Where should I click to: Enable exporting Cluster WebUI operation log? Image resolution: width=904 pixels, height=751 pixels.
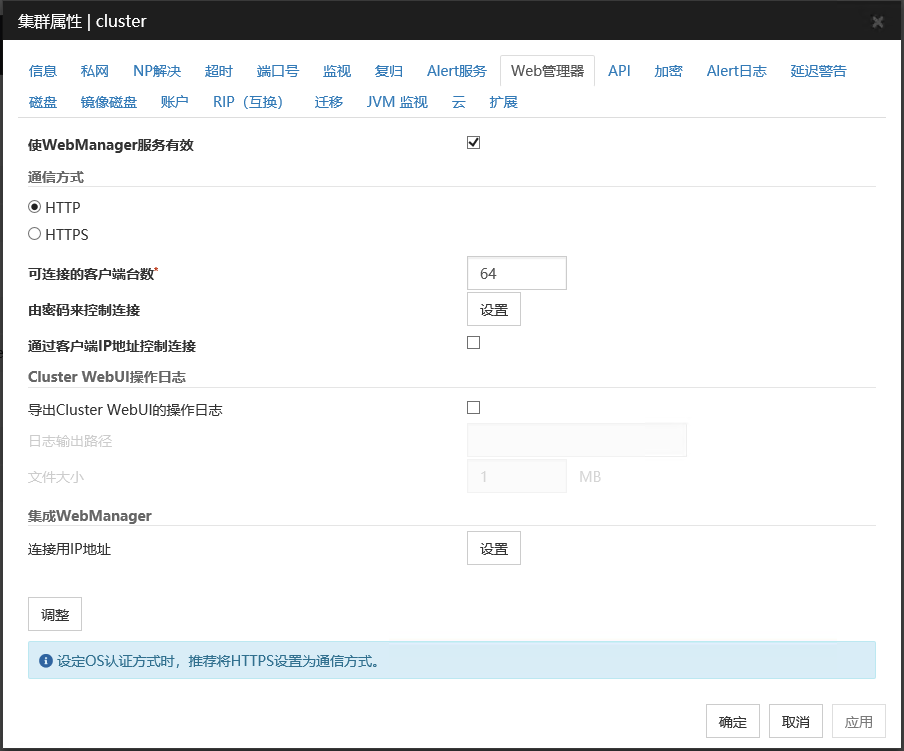click(474, 407)
